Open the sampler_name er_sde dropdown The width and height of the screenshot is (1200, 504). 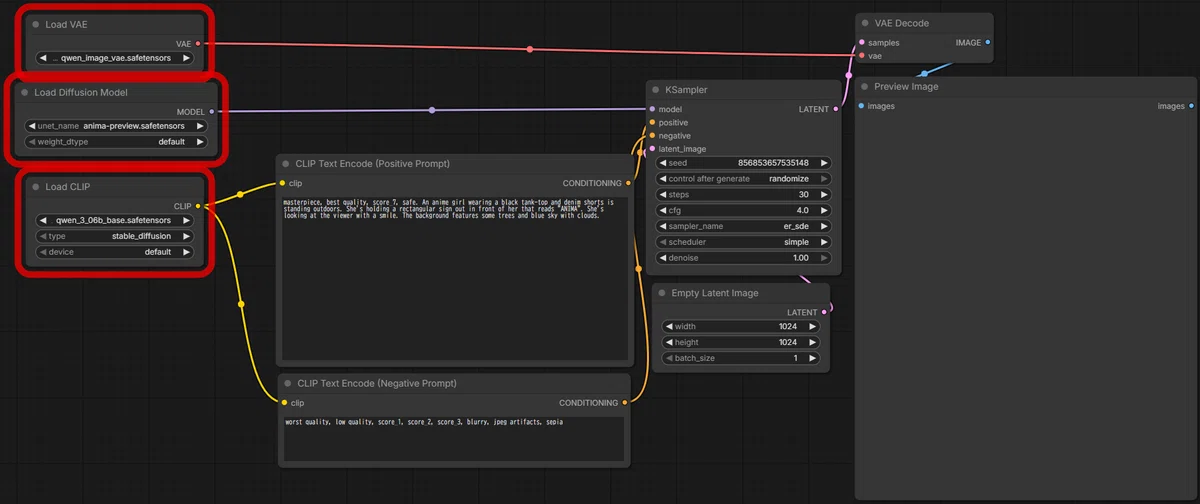click(x=743, y=226)
